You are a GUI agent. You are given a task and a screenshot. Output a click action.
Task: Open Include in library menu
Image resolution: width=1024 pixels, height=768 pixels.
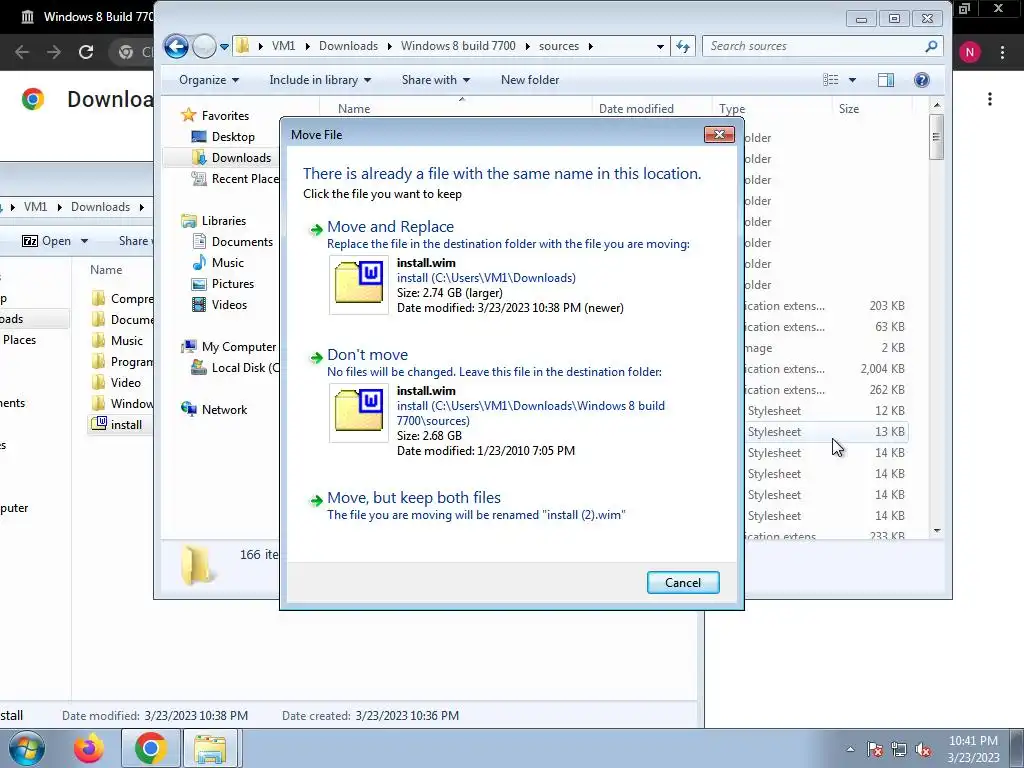coord(320,80)
